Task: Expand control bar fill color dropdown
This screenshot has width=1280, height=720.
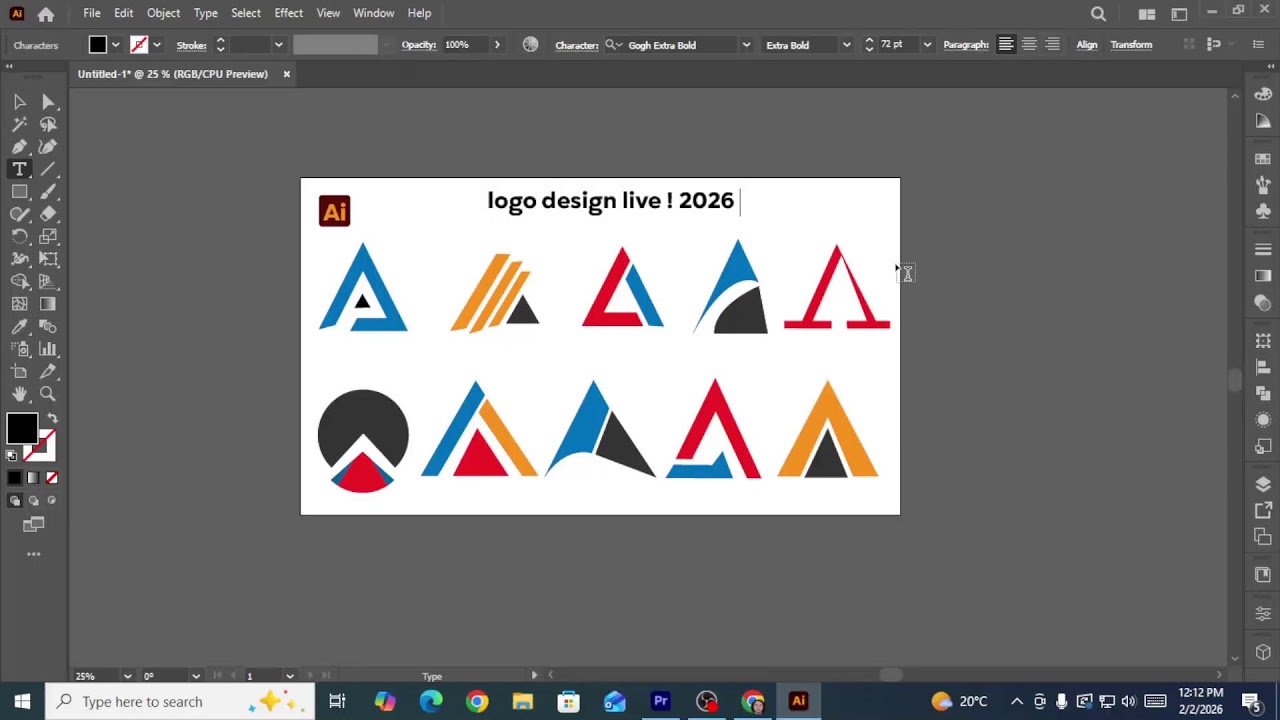Action: pos(115,45)
